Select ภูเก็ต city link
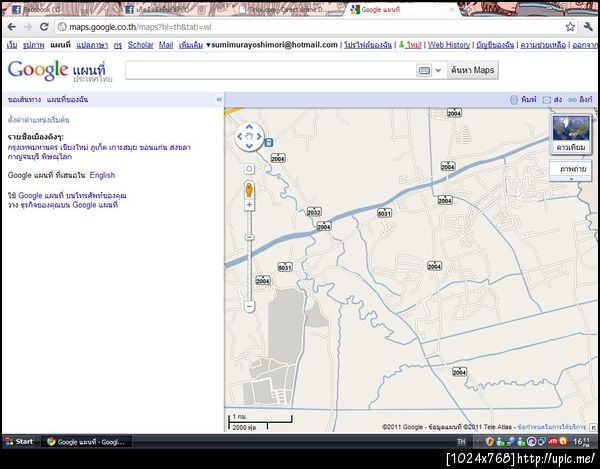 [x=98, y=147]
